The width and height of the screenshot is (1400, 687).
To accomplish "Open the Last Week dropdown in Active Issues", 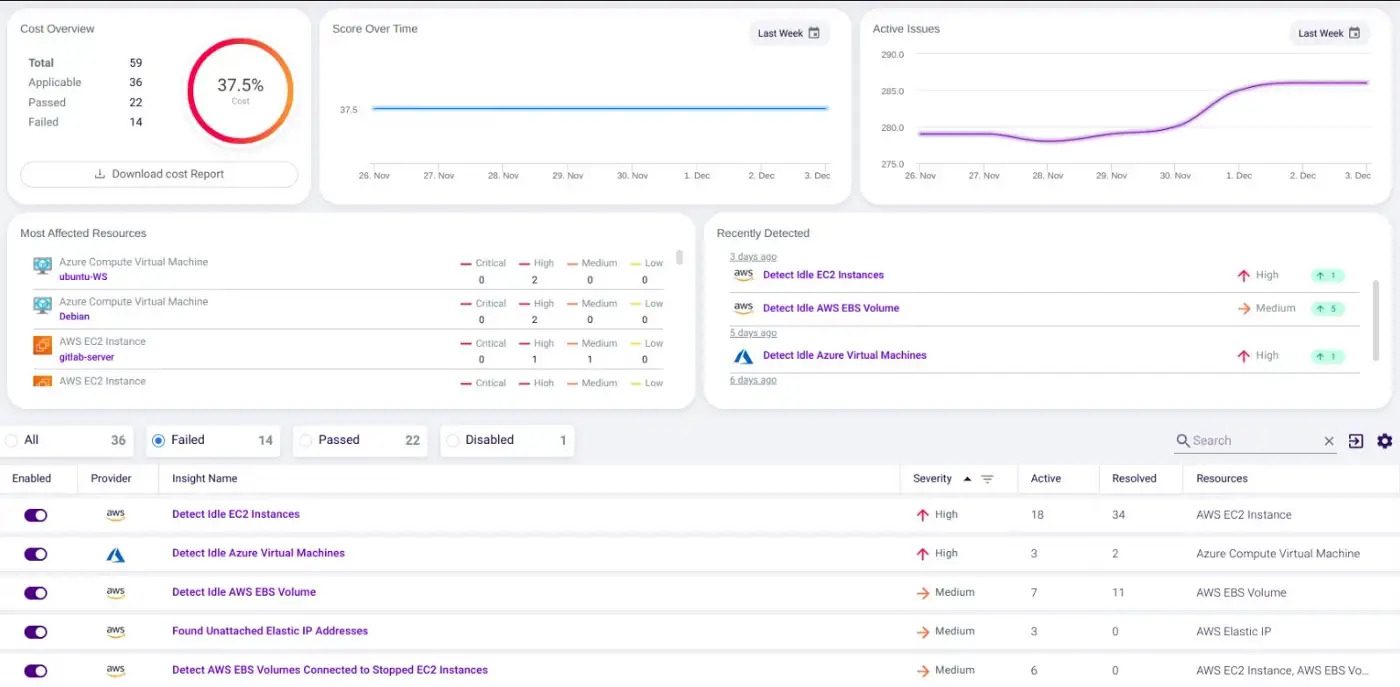I will (x=1328, y=33).
